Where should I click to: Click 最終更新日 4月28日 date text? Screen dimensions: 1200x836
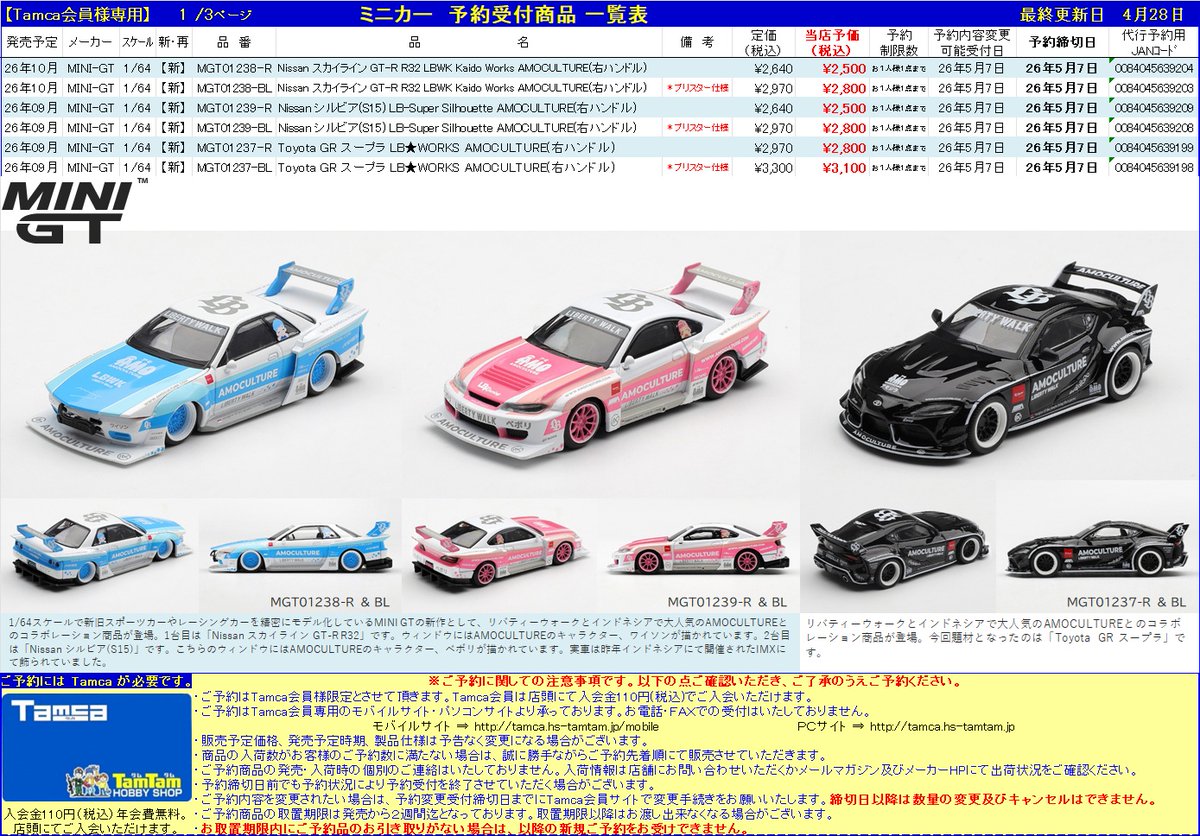tap(1102, 15)
